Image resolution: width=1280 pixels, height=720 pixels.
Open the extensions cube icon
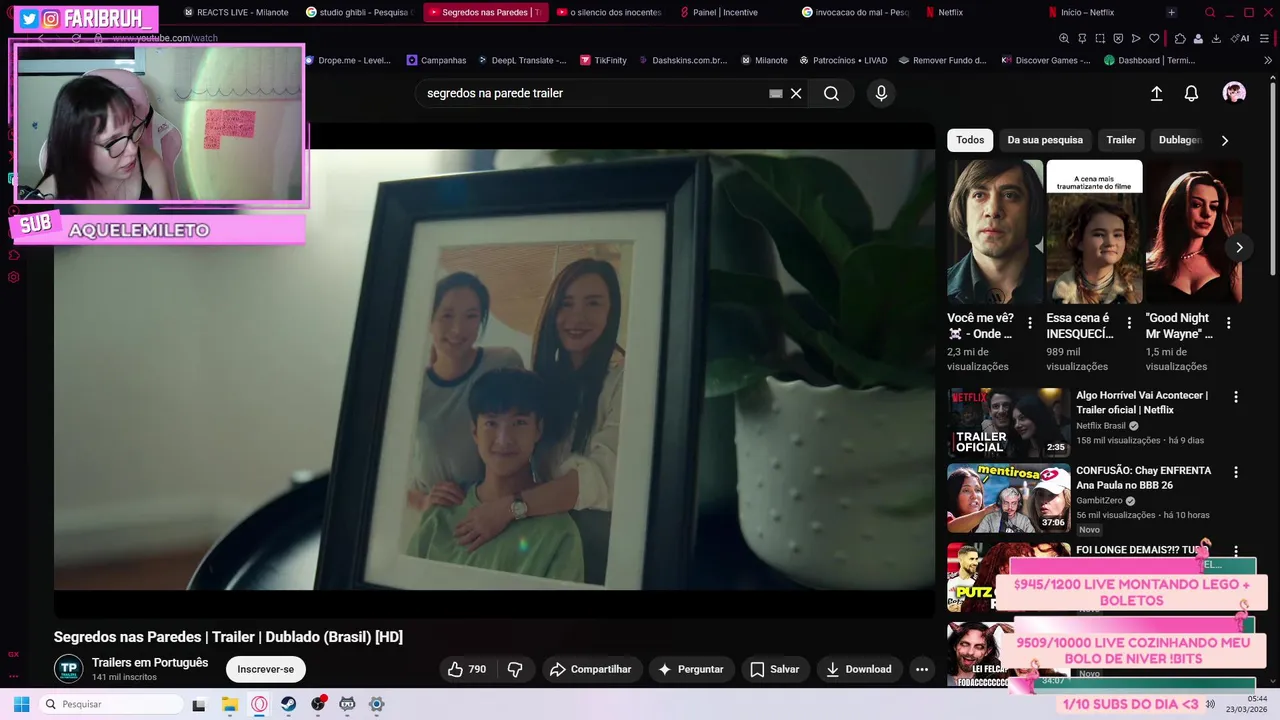[x=1180, y=39]
